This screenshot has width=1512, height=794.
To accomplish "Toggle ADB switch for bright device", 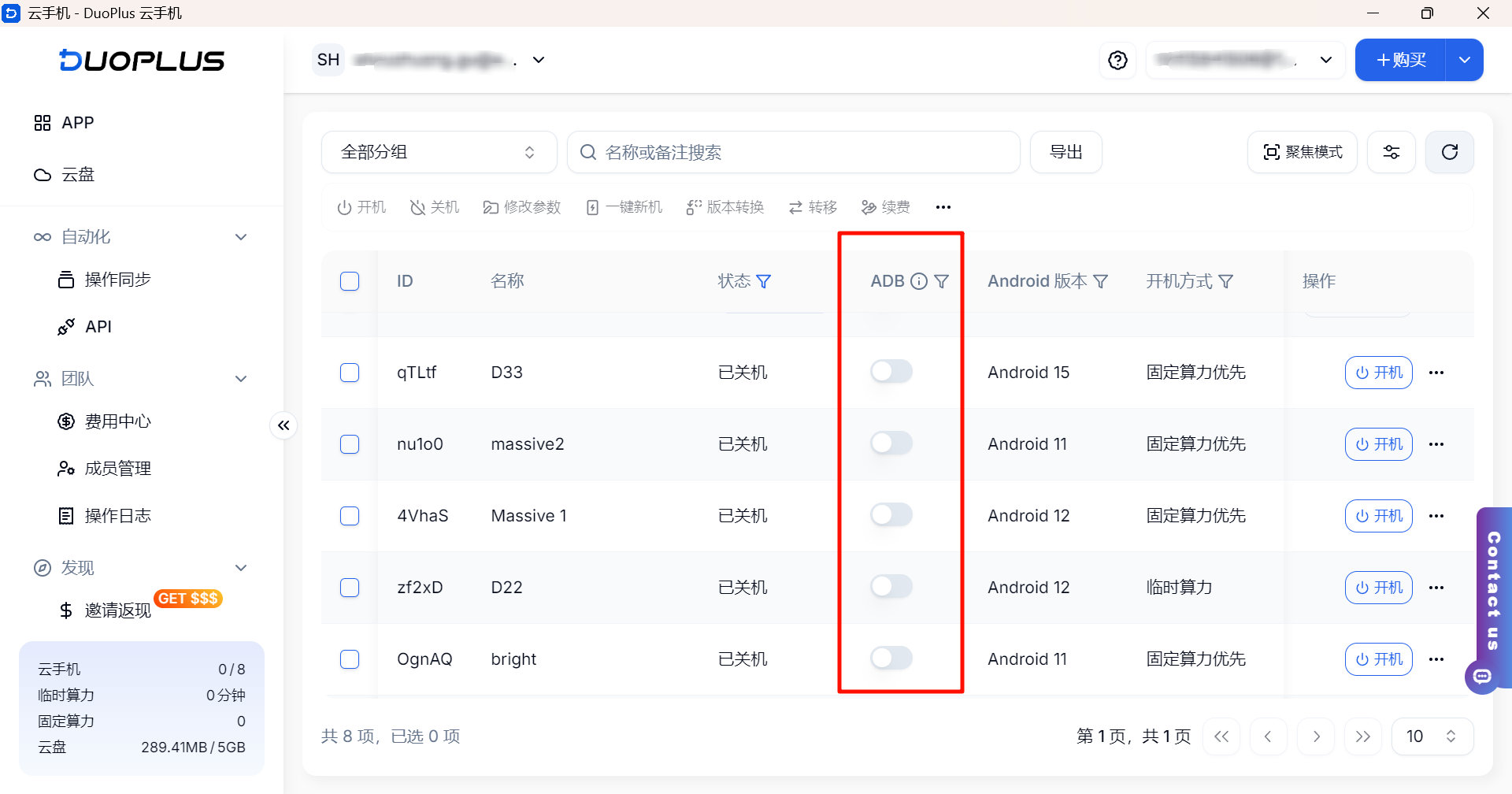I will (x=891, y=658).
